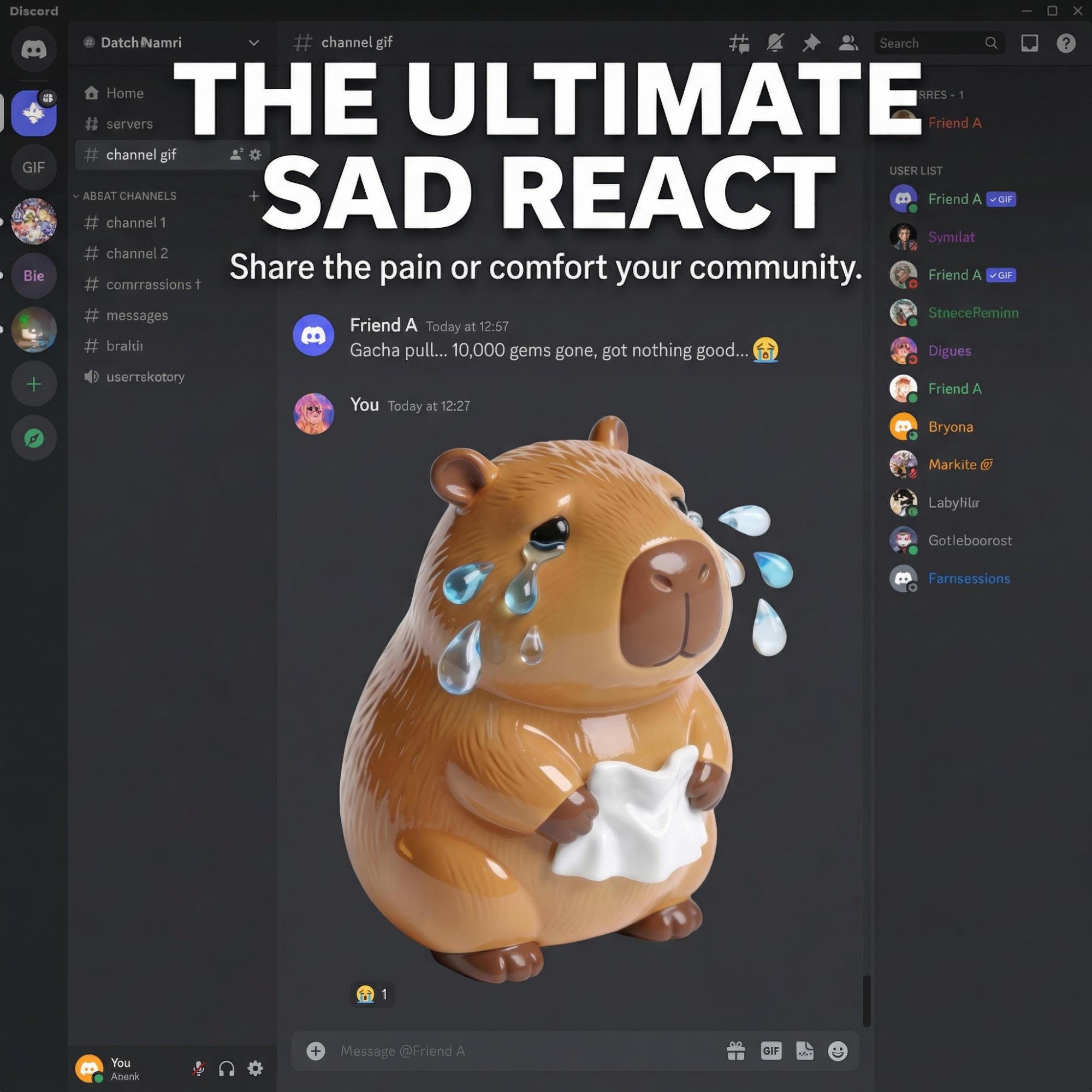This screenshot has width=1092, height=1092.
Task: Click the chat scrollbar thumb
Action: [x=867, y=1000]
